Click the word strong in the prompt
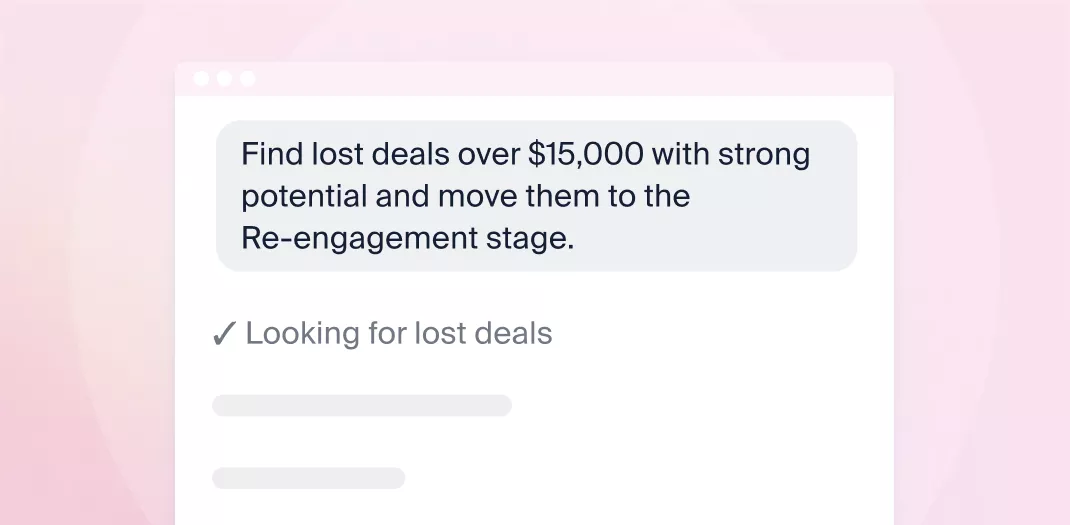Viewport: 1070px width, 525px height. [764, 156]
